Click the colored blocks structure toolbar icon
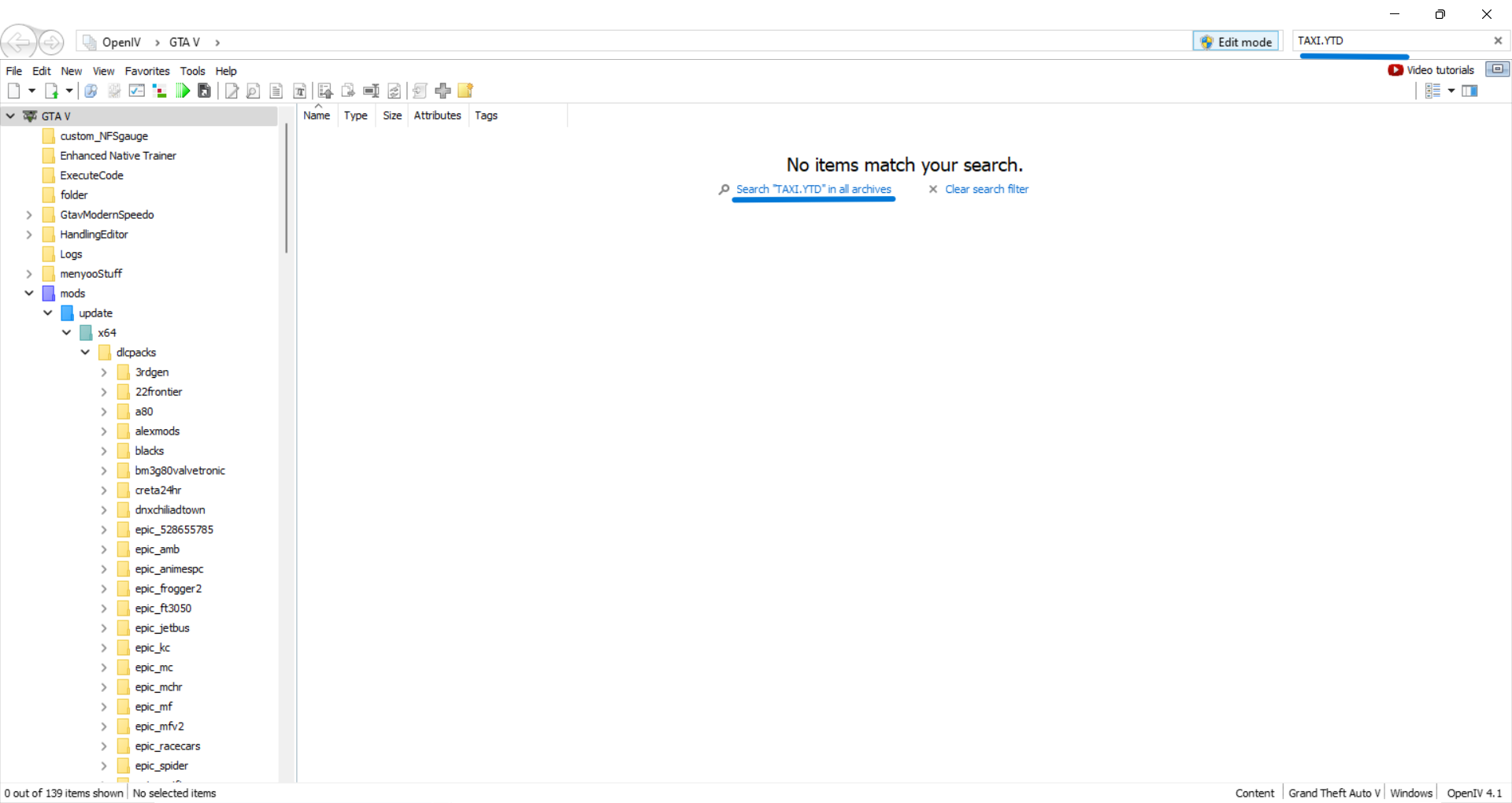Image resolution: width=1512 pixels, height=803 pixels. pyautogui.click(x=160, y=91)
